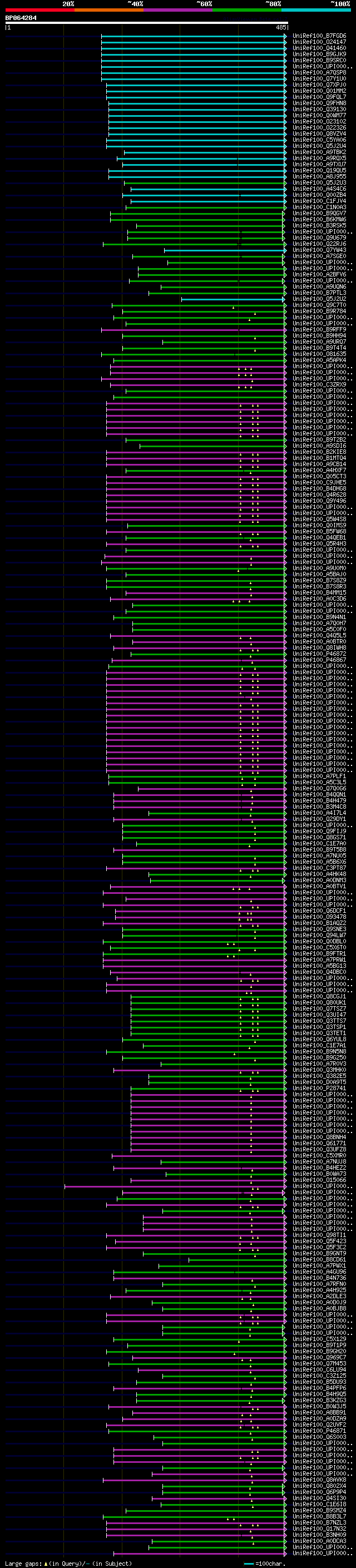Click the red ~20% identity color segment
Image resolution: width=356 pixels, height=1568 pixels.
(39, 10)
